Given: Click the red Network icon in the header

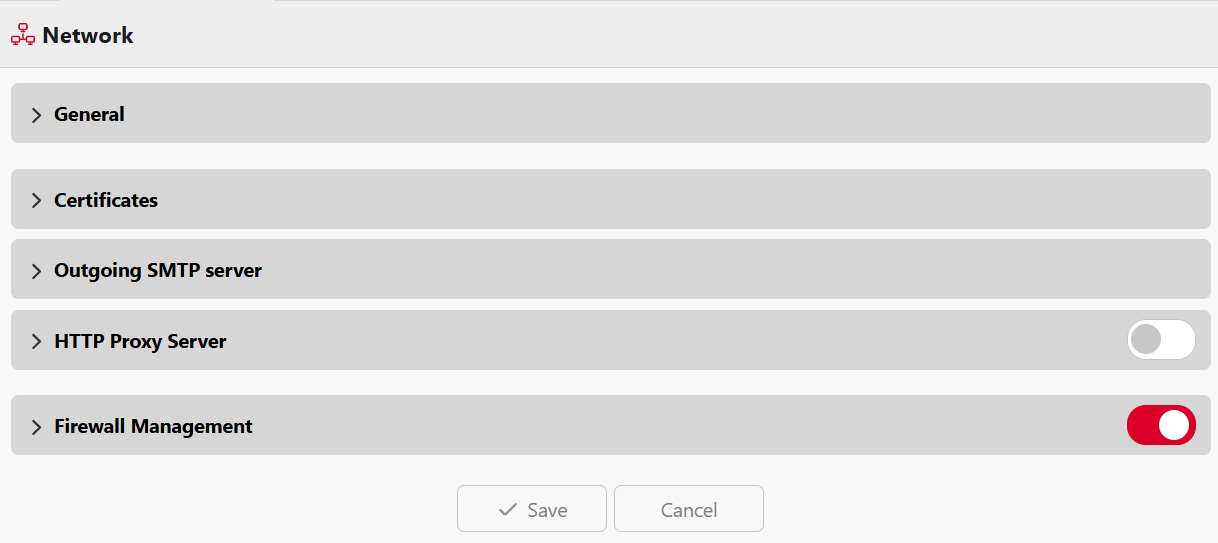Looking at the screenshot, I should (22, 35).
